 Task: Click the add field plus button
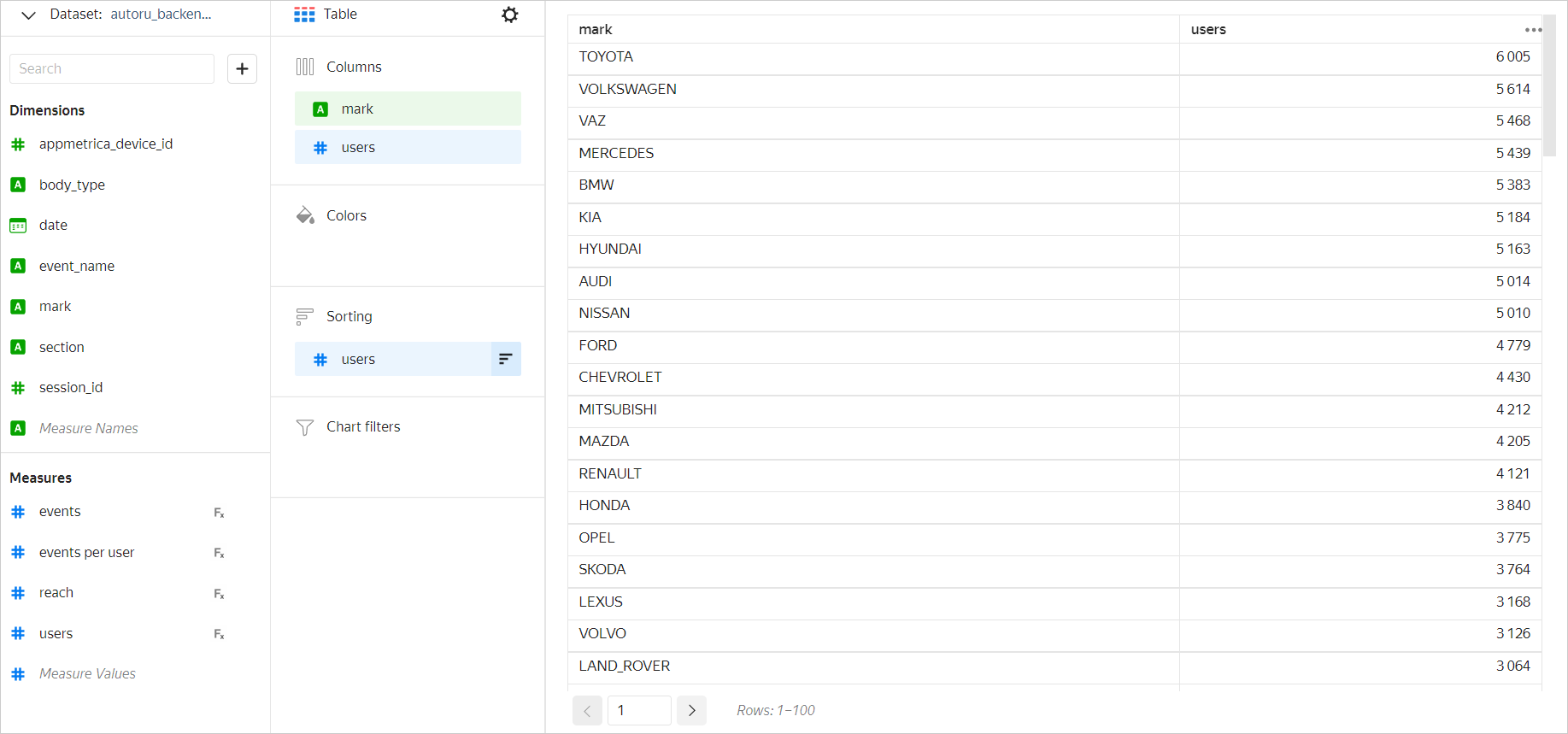(x=242, y=69)
